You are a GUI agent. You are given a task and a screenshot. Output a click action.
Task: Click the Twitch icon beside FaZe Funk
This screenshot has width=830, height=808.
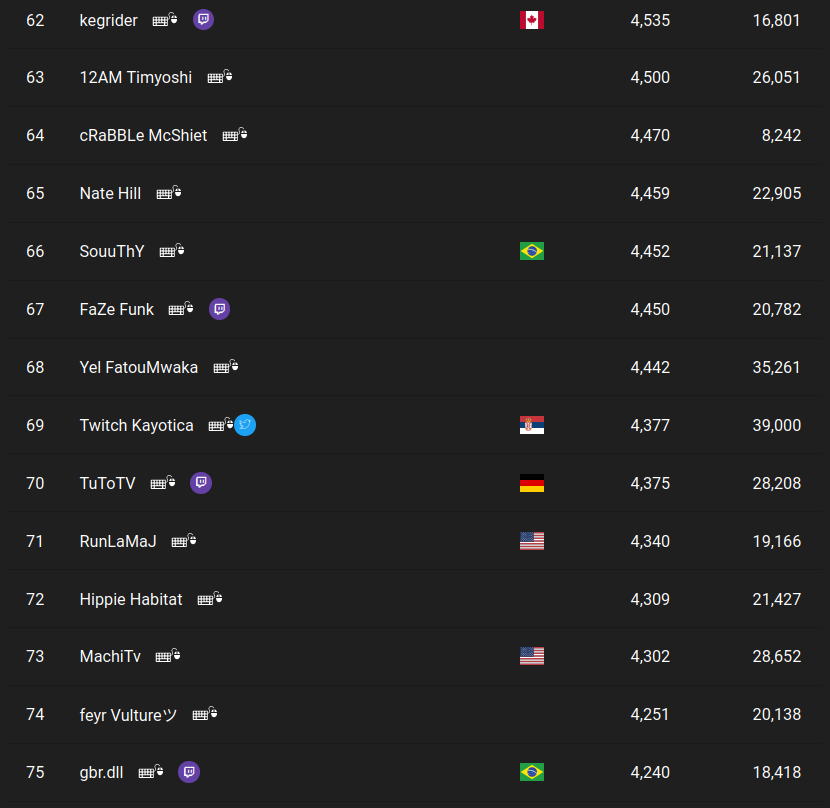tap(220, 309)
